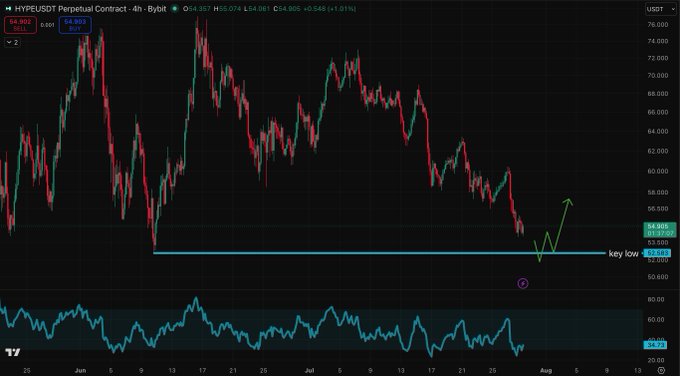Image resolution: width=680 pixels, height=376 pixels.
Task: Click the 52.000 price axis label
Action: (657, 260)
